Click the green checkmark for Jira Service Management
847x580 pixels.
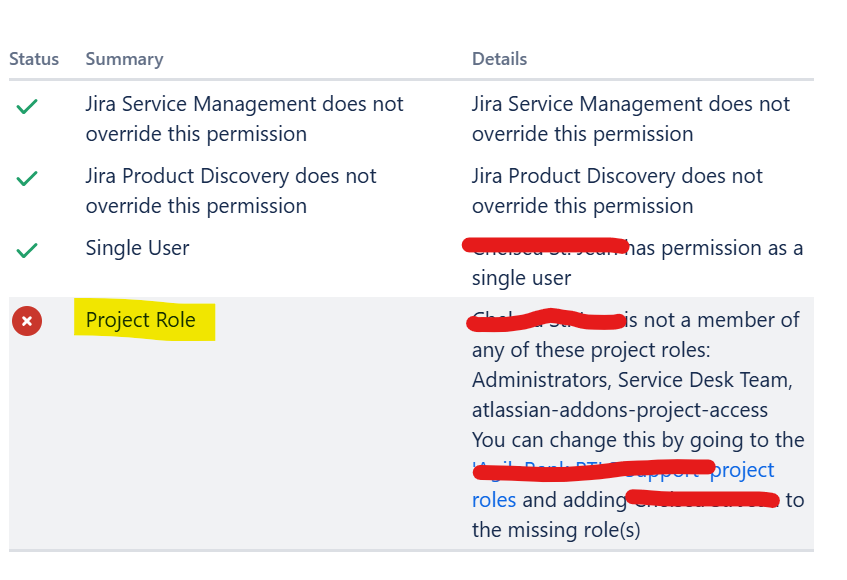(27, 106)
